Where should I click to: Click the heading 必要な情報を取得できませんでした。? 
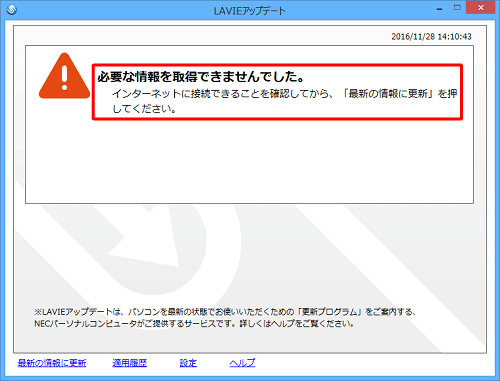[x=201, y=77]
